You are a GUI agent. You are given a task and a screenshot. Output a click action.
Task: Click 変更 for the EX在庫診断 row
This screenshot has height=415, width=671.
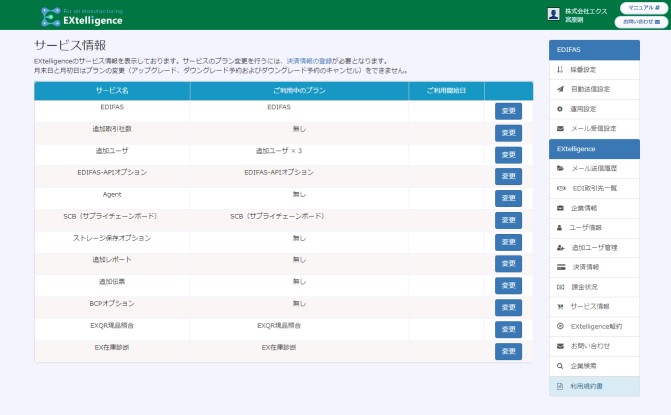point(508,352)
